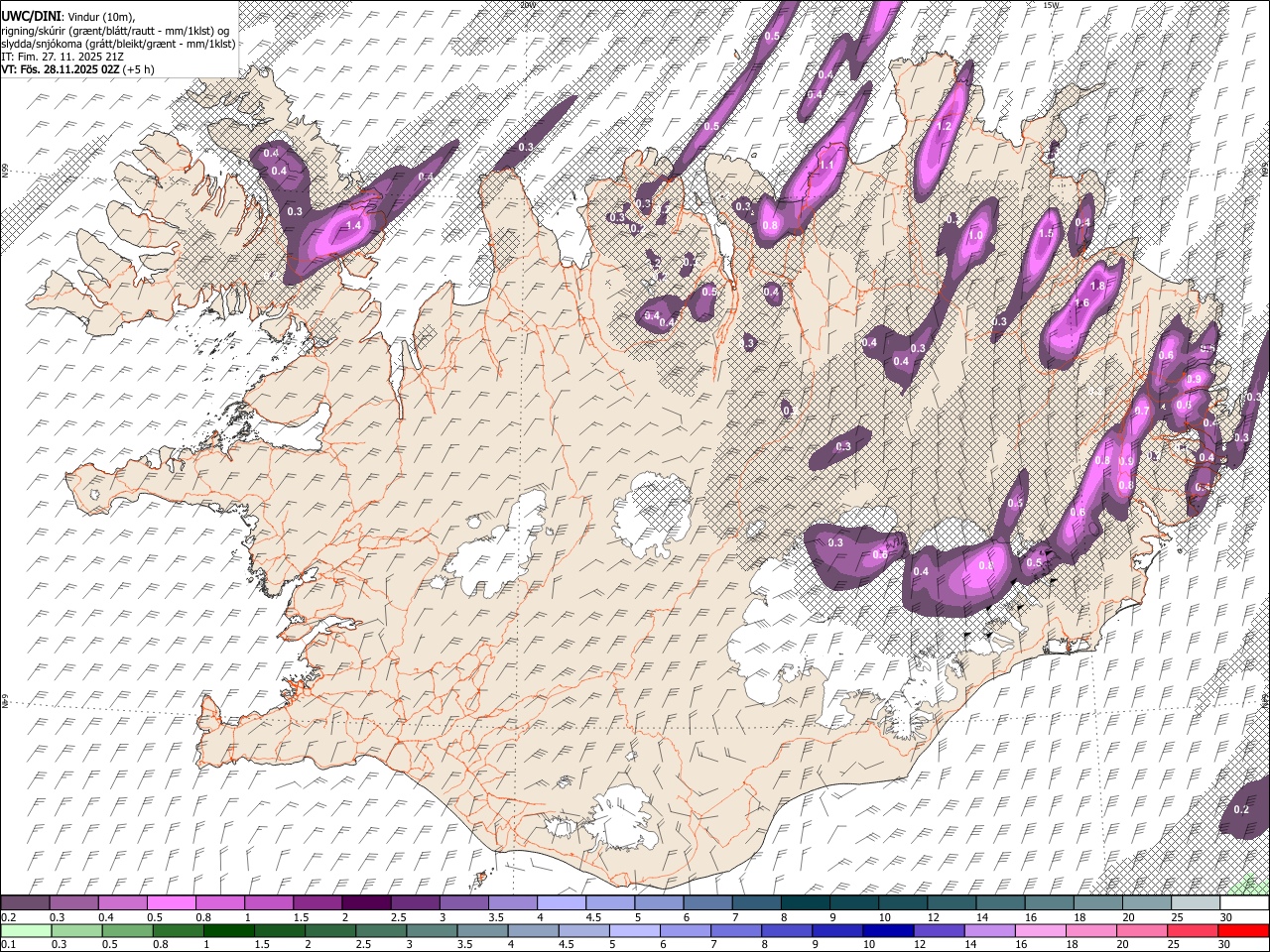Click the upper legend swatch starting at 0.2
The height and width of the screenshot is (952, 1270).
tap(26, 903)
